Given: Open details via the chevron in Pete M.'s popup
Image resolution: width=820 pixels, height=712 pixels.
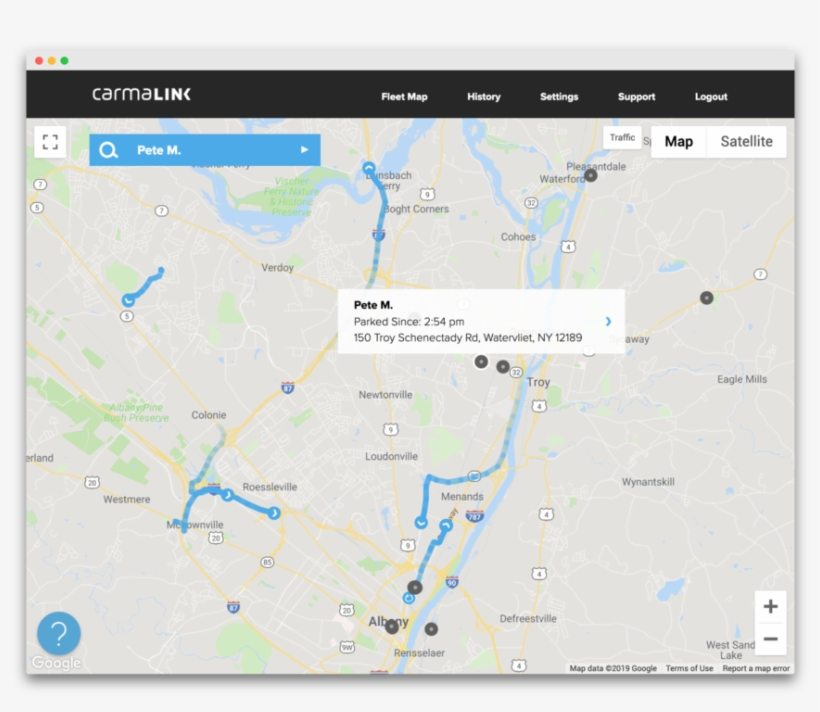Looking at the screenshot, I should coord(610,321).
